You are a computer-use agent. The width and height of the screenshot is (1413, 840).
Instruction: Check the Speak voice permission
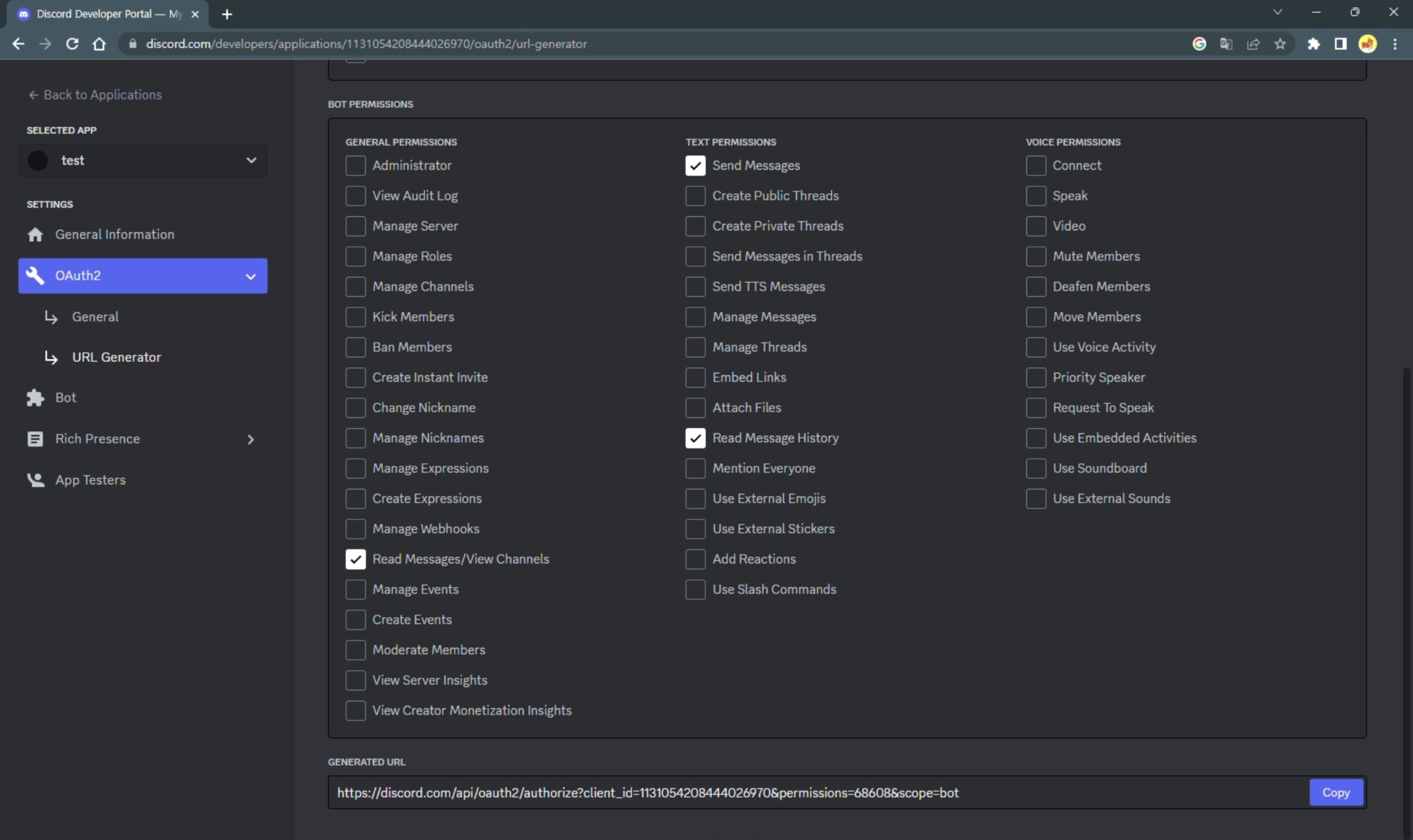[x=1036, y=196]
